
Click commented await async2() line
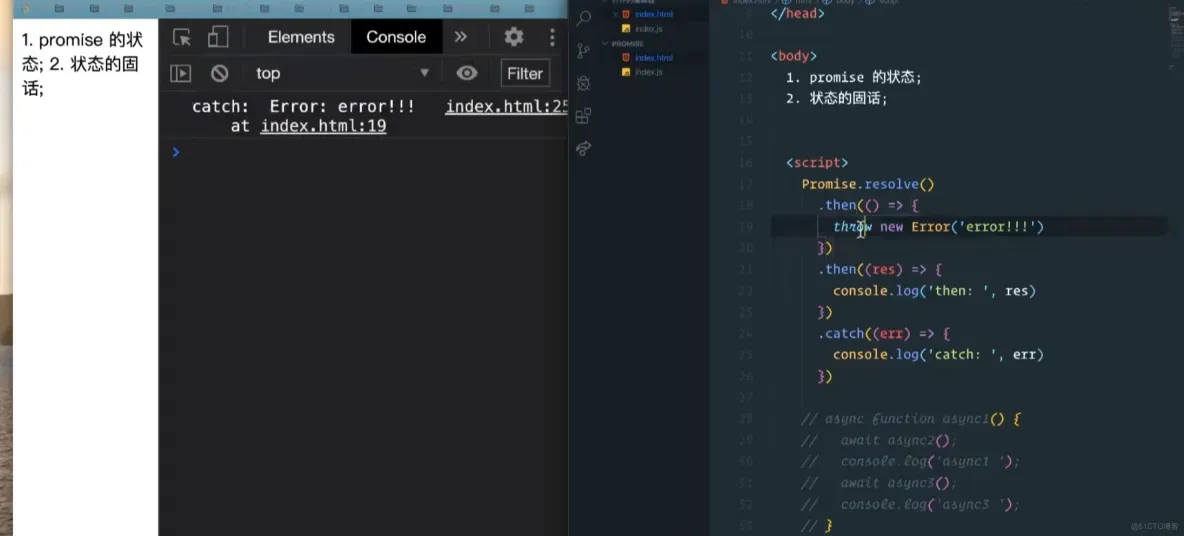880,440
